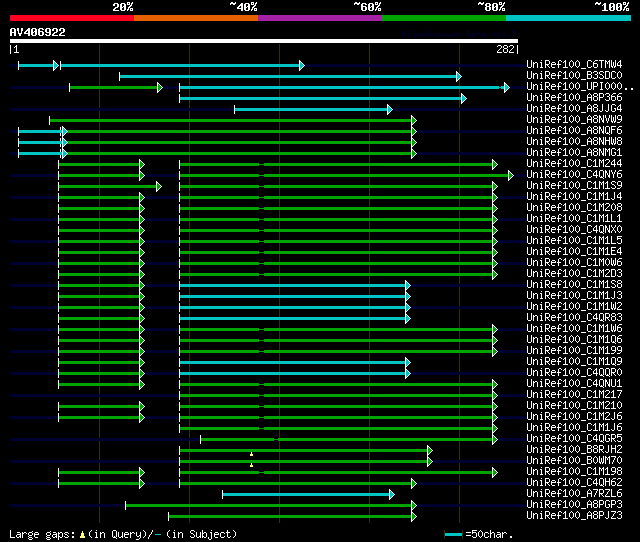Viewport: 640px width, 542px height.
Task: Click the UniRef100_C6TMW4 hit label
Action: coord(574,64)
